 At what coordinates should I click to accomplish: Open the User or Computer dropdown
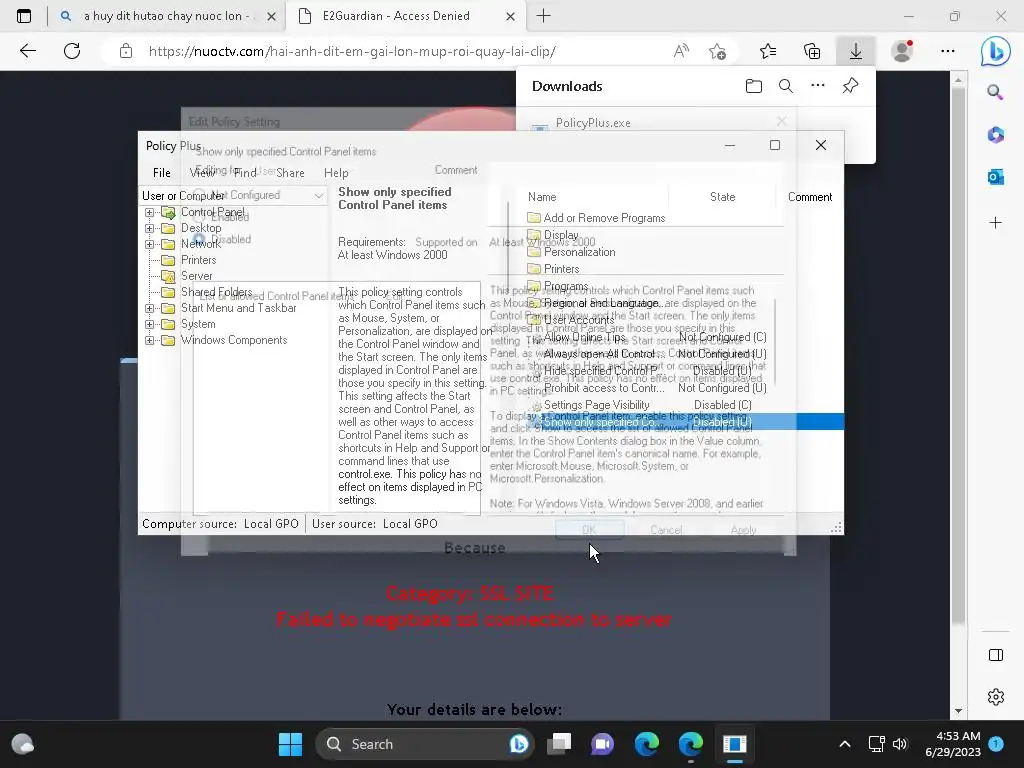pos(233,195)
